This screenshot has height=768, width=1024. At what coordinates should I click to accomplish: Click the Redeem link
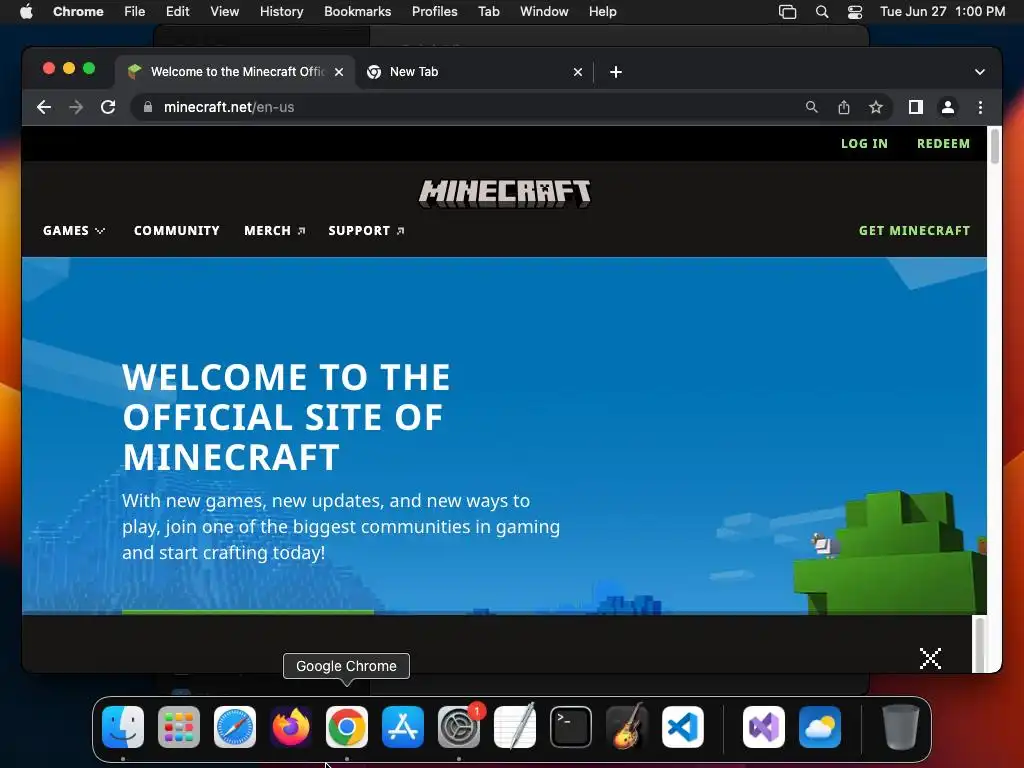point(943,144)
